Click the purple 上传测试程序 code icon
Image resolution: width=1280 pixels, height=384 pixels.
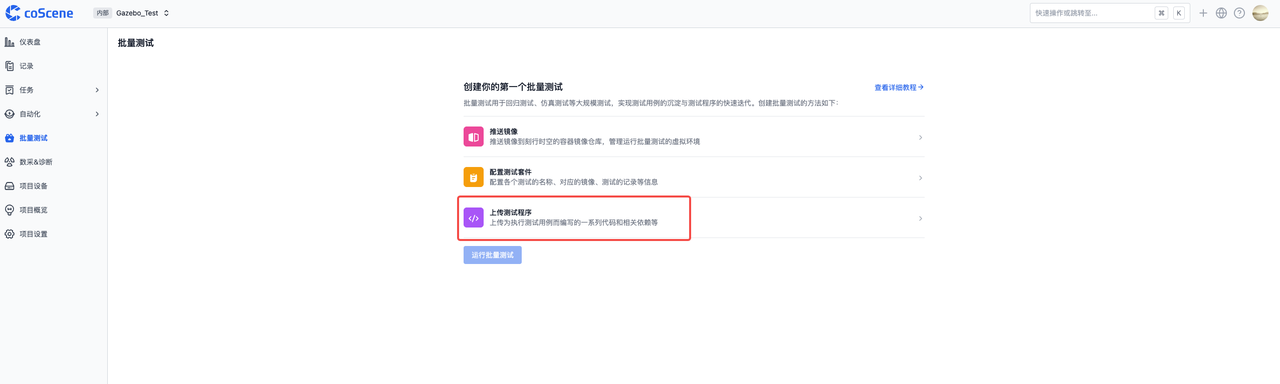coord(473,218)
